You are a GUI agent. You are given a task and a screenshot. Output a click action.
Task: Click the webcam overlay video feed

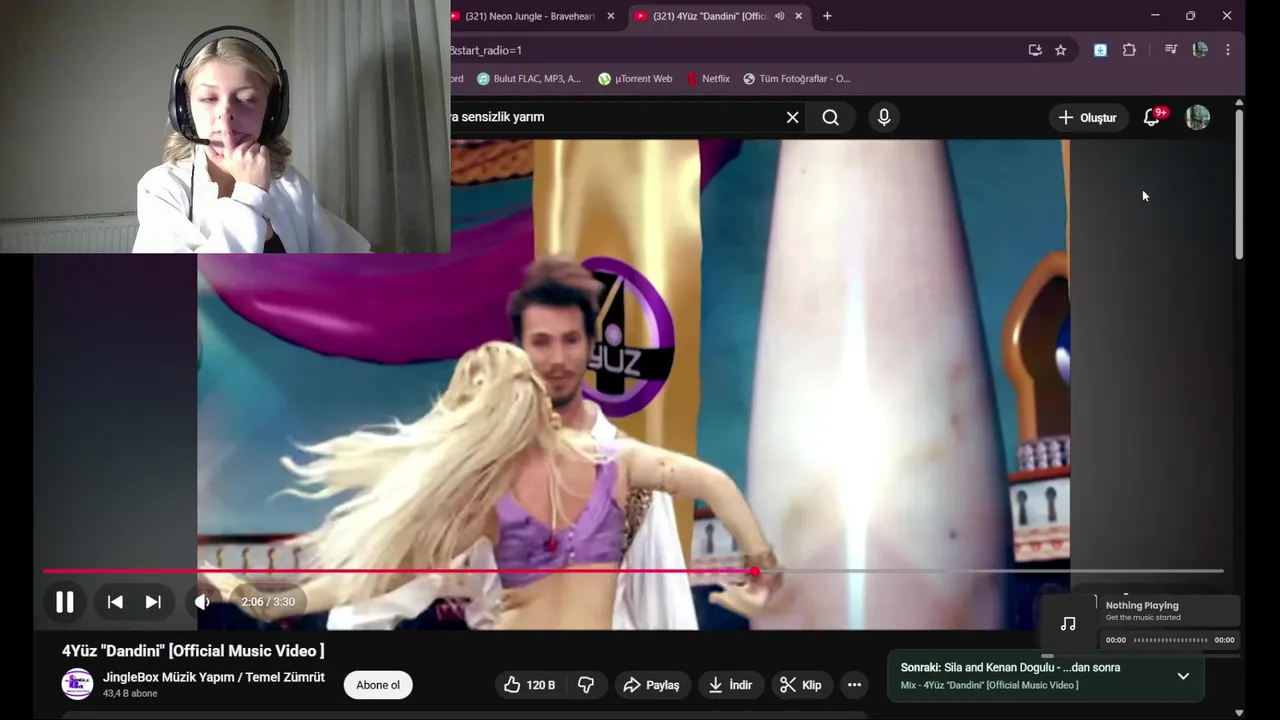[x=225, y=126]
